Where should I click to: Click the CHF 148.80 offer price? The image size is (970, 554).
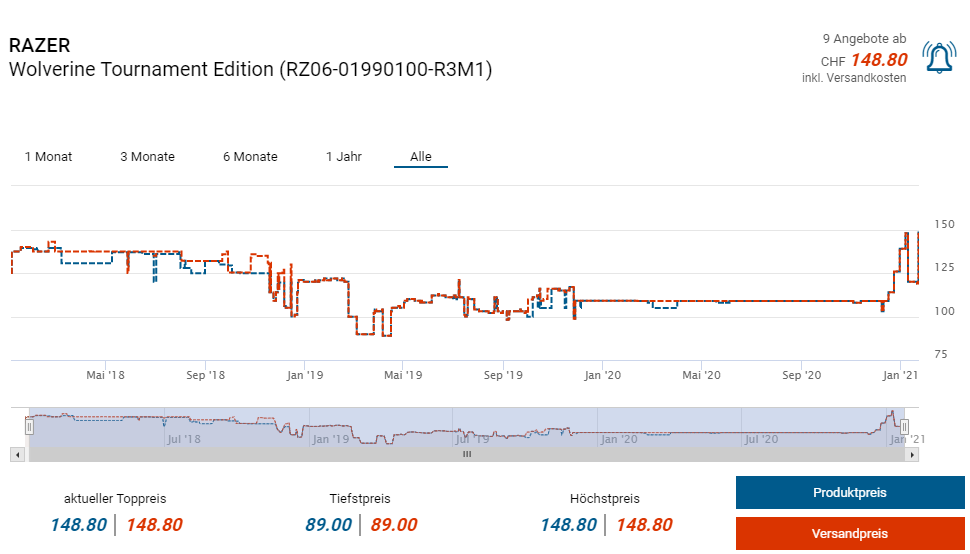pos(878,60)
